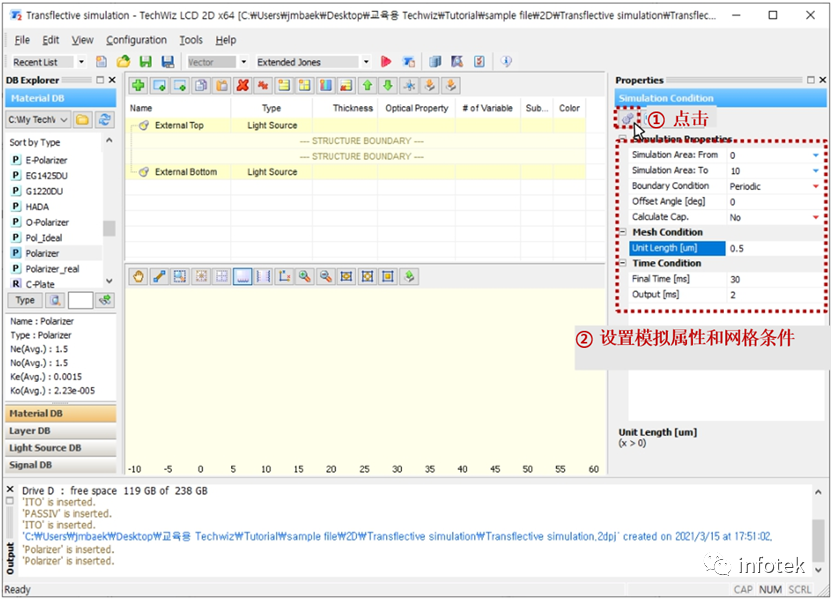Click the red X Delete layer icon

[243, 85]
